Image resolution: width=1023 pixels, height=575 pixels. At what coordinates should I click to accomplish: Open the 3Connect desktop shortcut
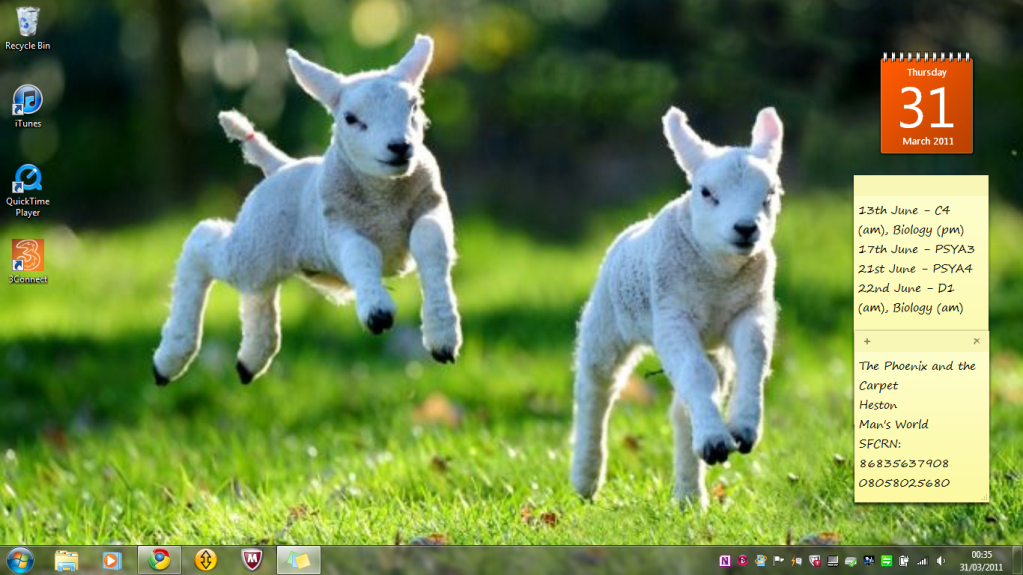[28, 259]
